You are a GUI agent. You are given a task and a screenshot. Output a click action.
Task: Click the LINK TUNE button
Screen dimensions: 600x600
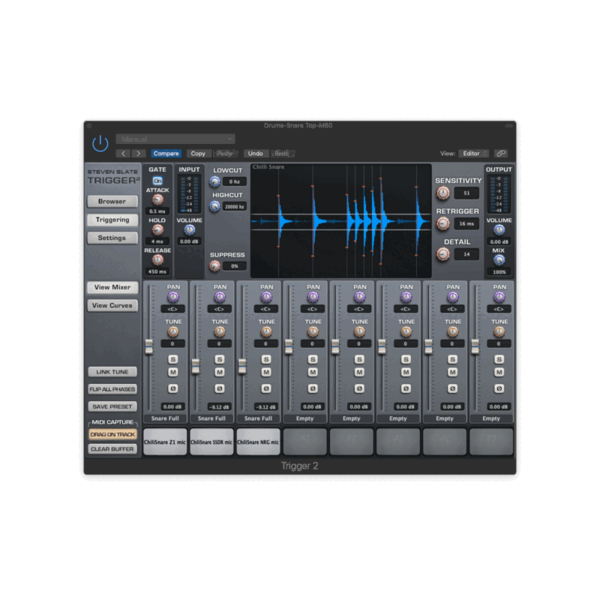pyautogui.click(x=112, y=372)
